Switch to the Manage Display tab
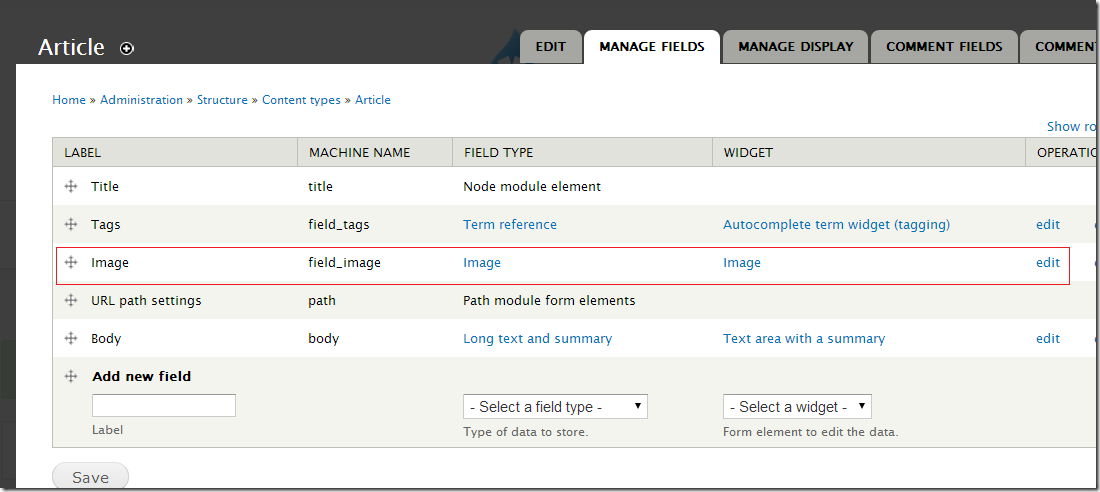 795,47
